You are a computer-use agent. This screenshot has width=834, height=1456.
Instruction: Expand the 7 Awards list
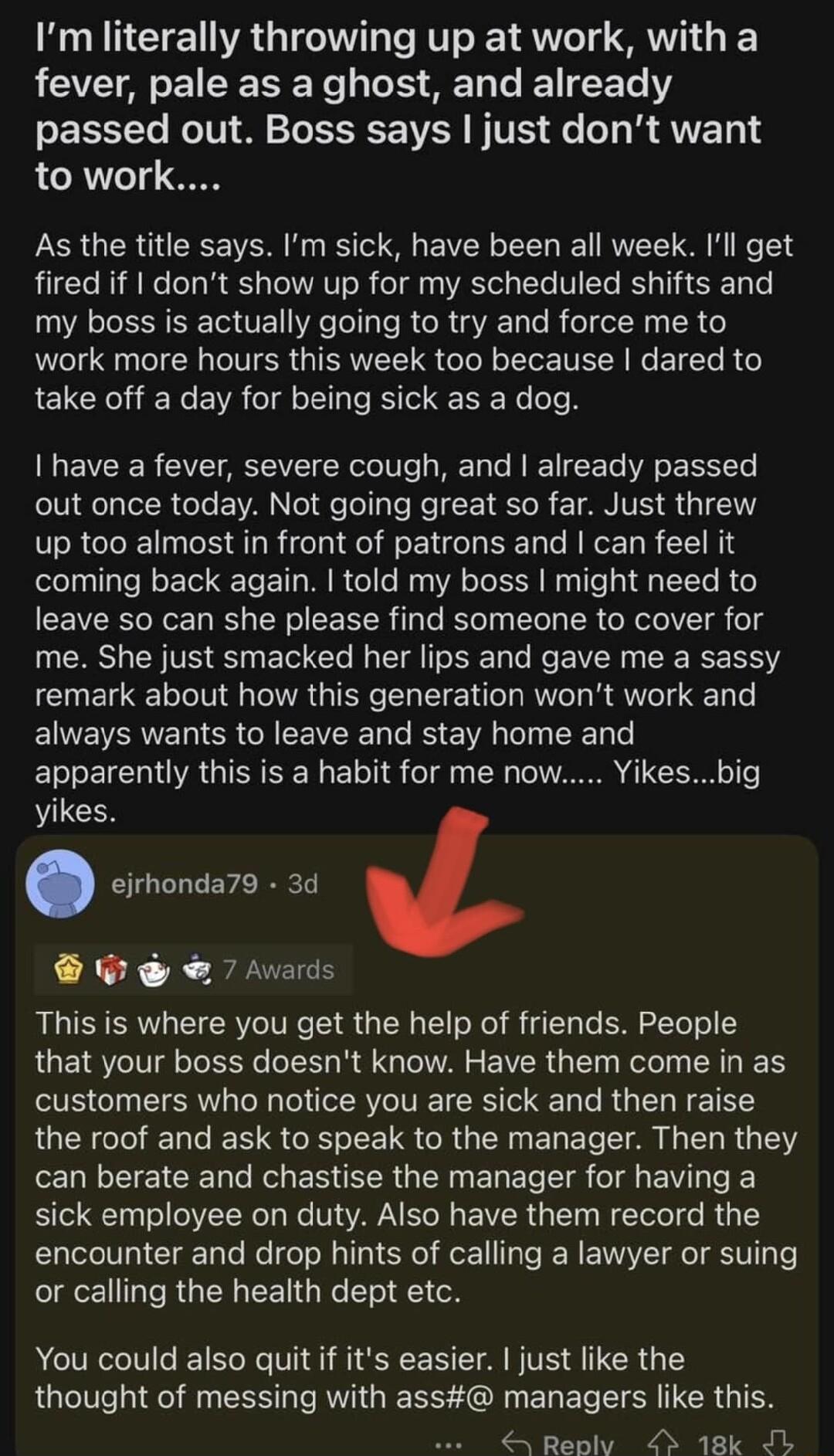tap(278, 968)
